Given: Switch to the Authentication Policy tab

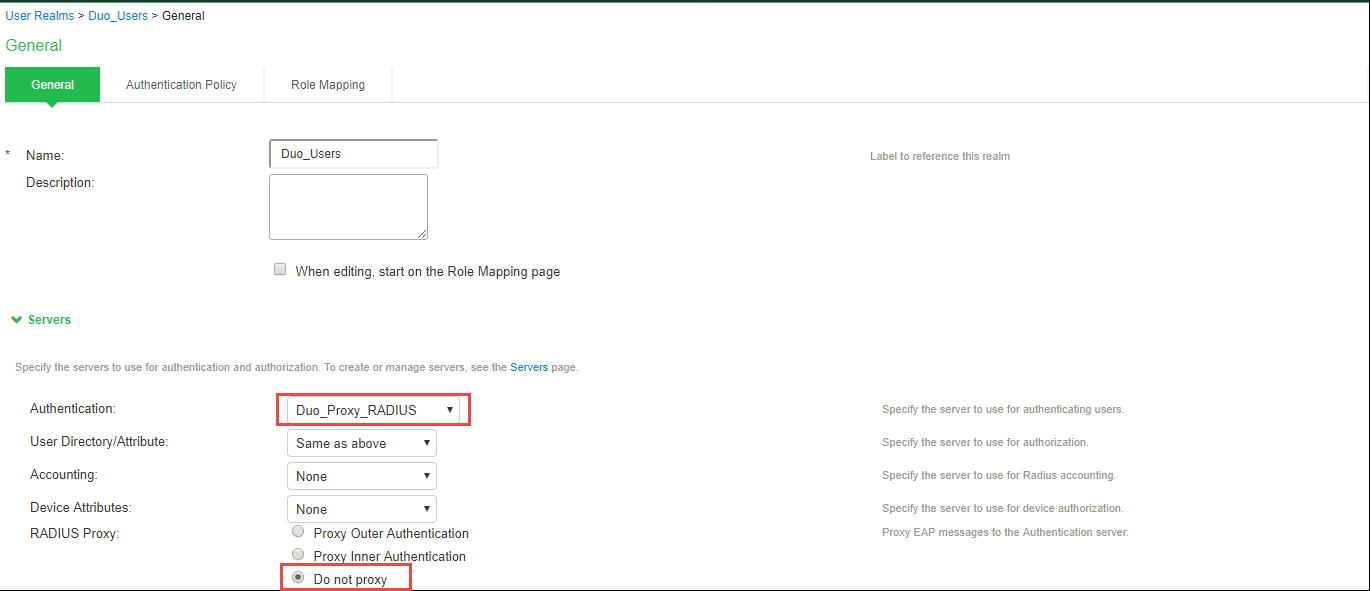Looking at the screenshot, I should [181, 84].
